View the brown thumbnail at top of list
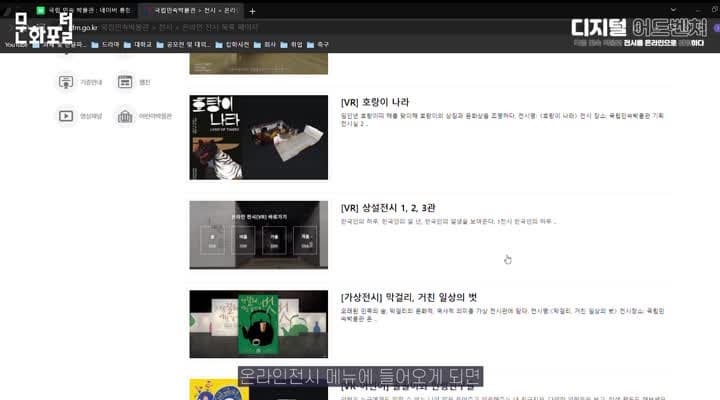 point(259,63)
